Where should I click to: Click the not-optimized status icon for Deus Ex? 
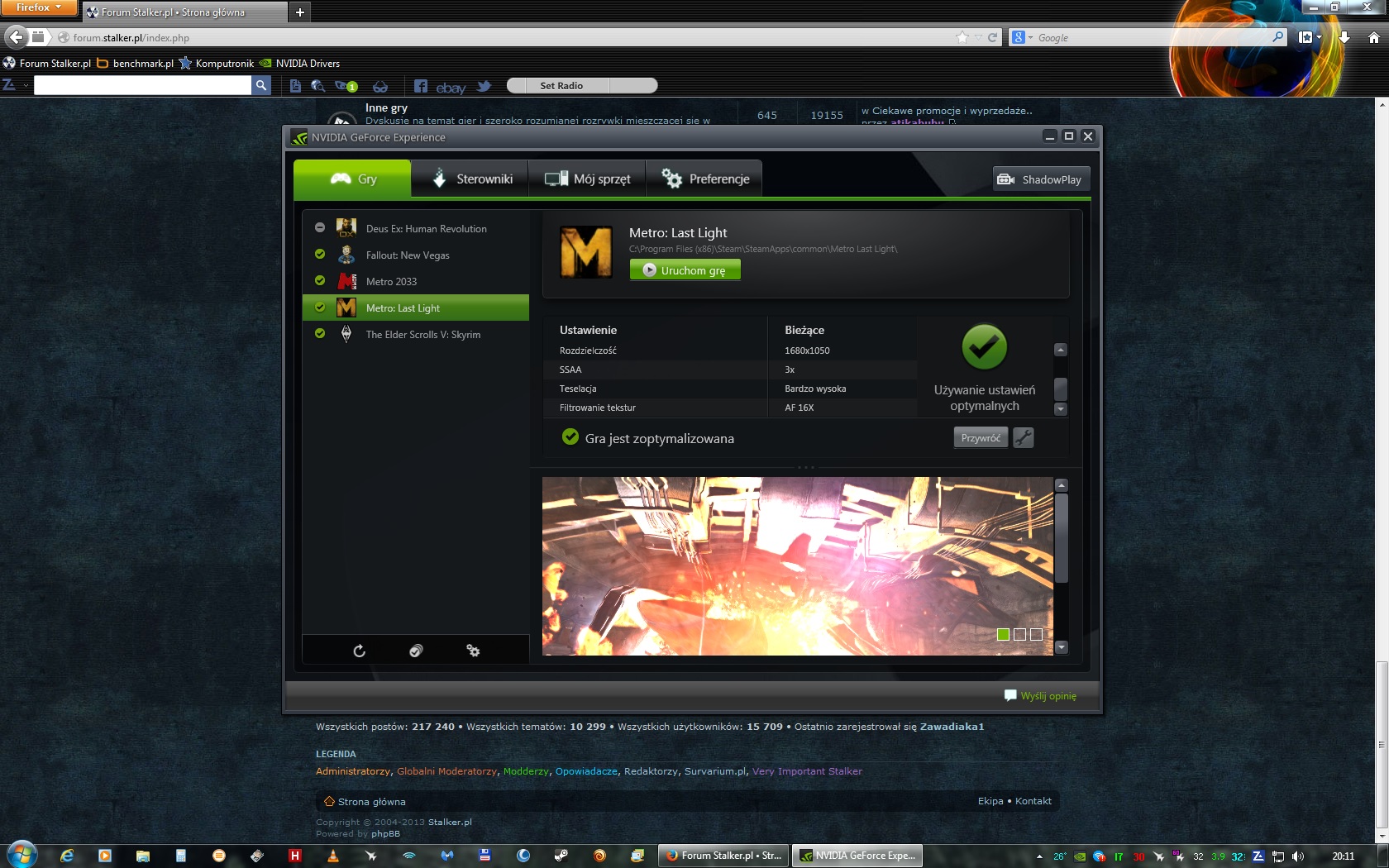320,227
